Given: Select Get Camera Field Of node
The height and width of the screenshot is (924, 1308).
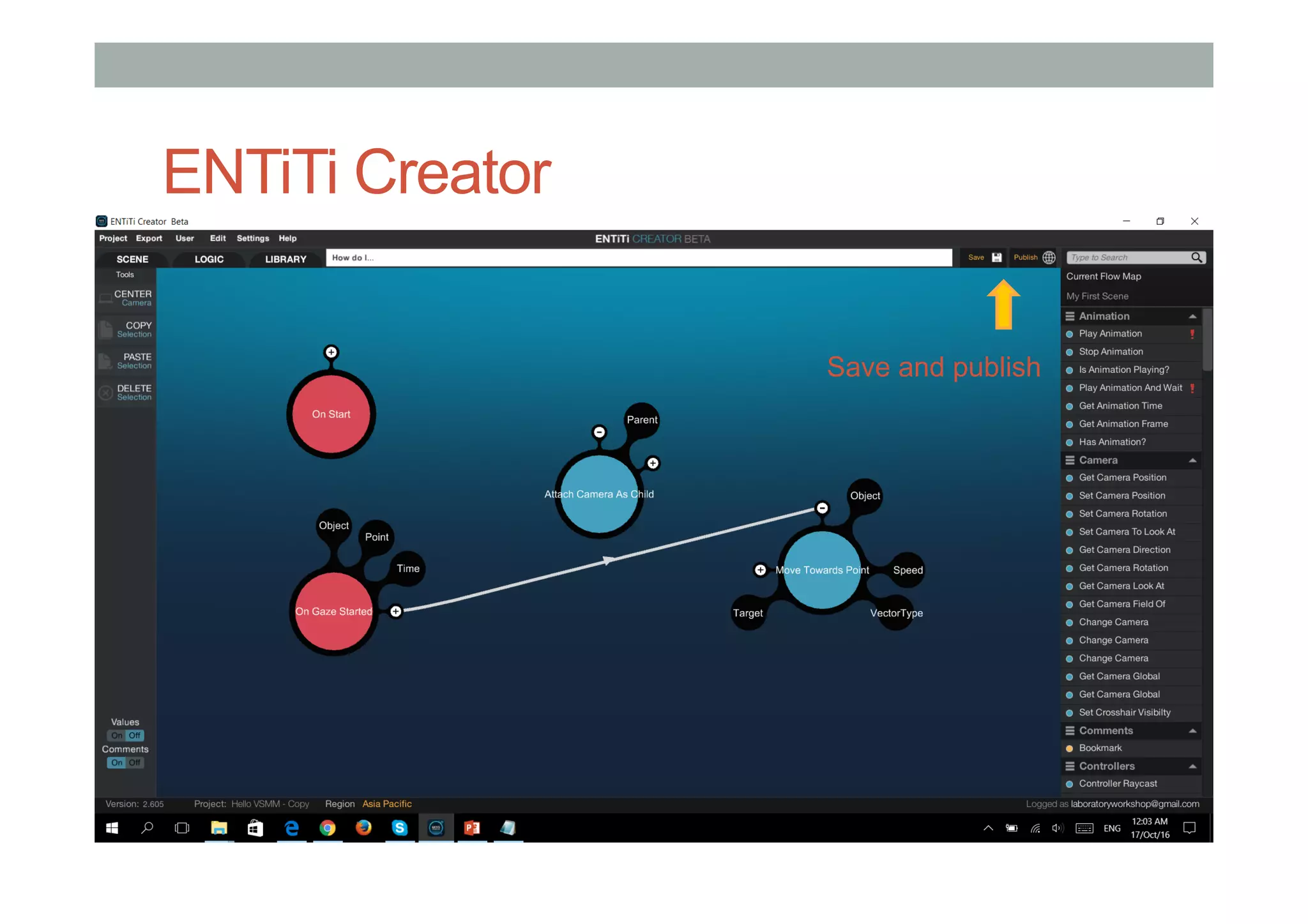Looking at the screenshot, I should pyautogui.click(x=1131, y=604).
